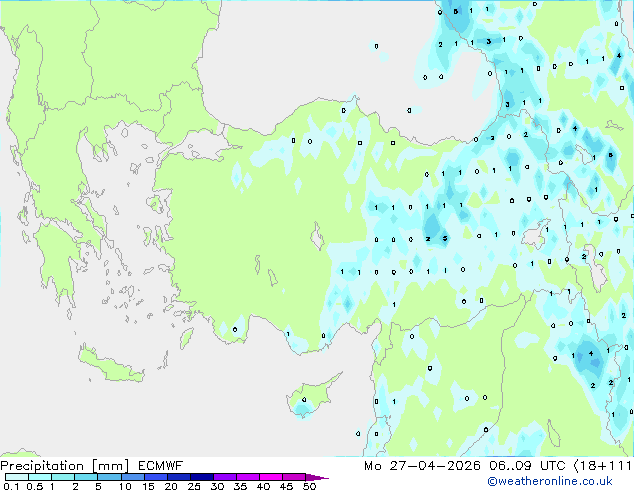Click the "25" legend scale label
This screenshot has width=634, height=490.
click(x=194, y=486)
